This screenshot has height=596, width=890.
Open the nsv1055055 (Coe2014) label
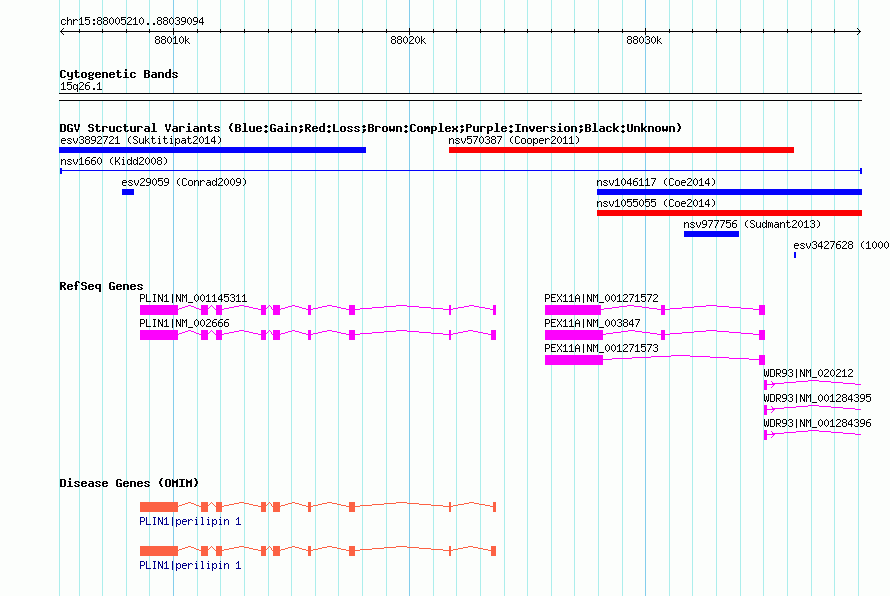[656, 203]
